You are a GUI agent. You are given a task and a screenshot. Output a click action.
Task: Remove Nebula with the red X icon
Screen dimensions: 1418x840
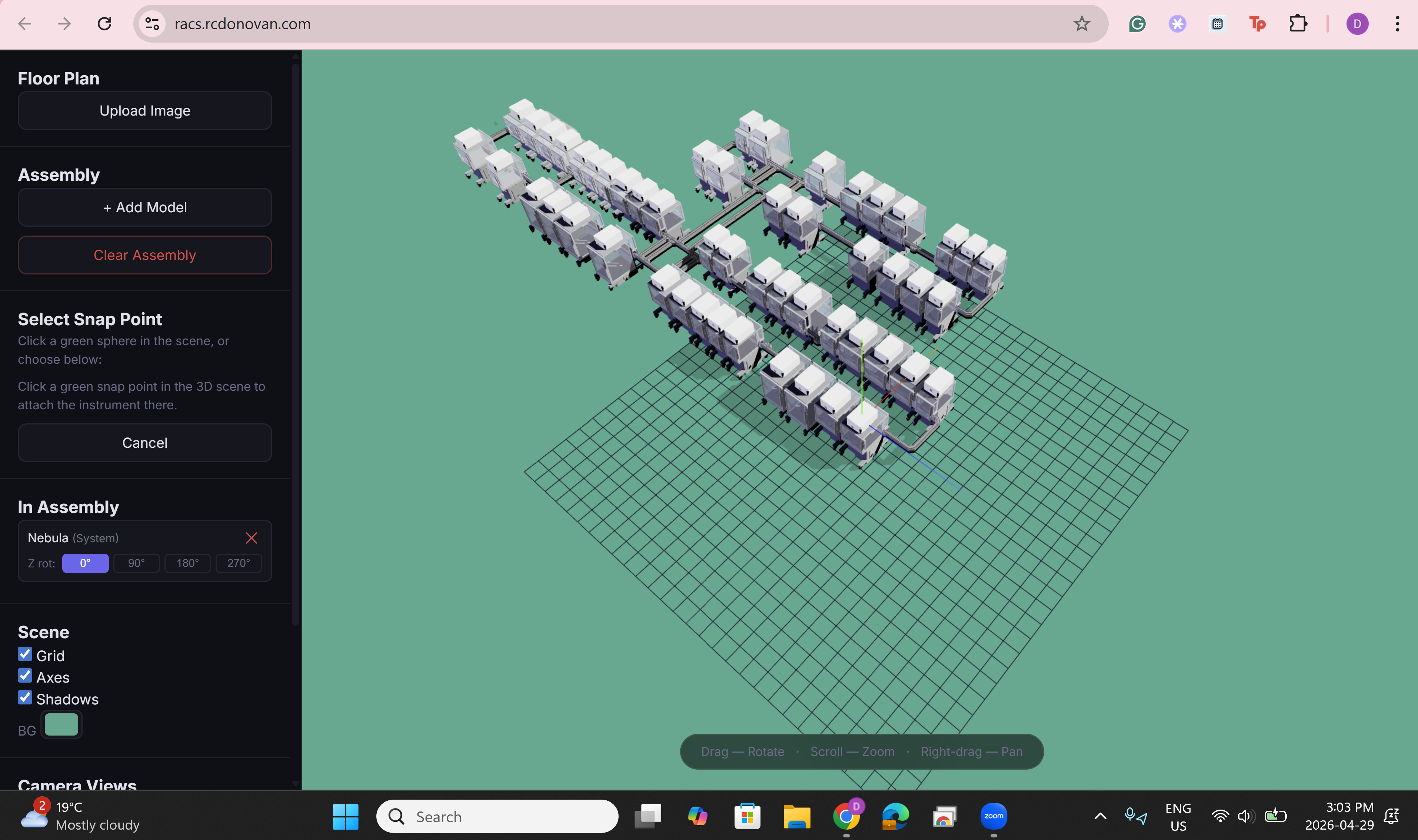click(x=251, y=538)
